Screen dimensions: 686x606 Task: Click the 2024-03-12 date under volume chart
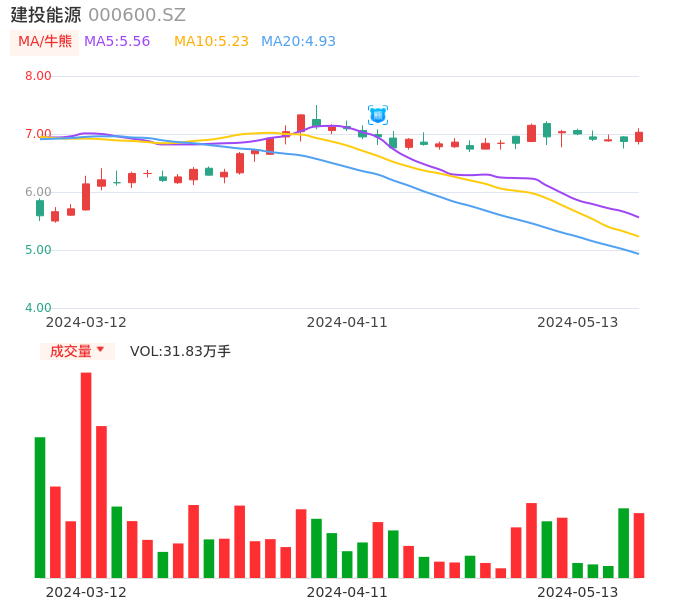tap(86, 592)
